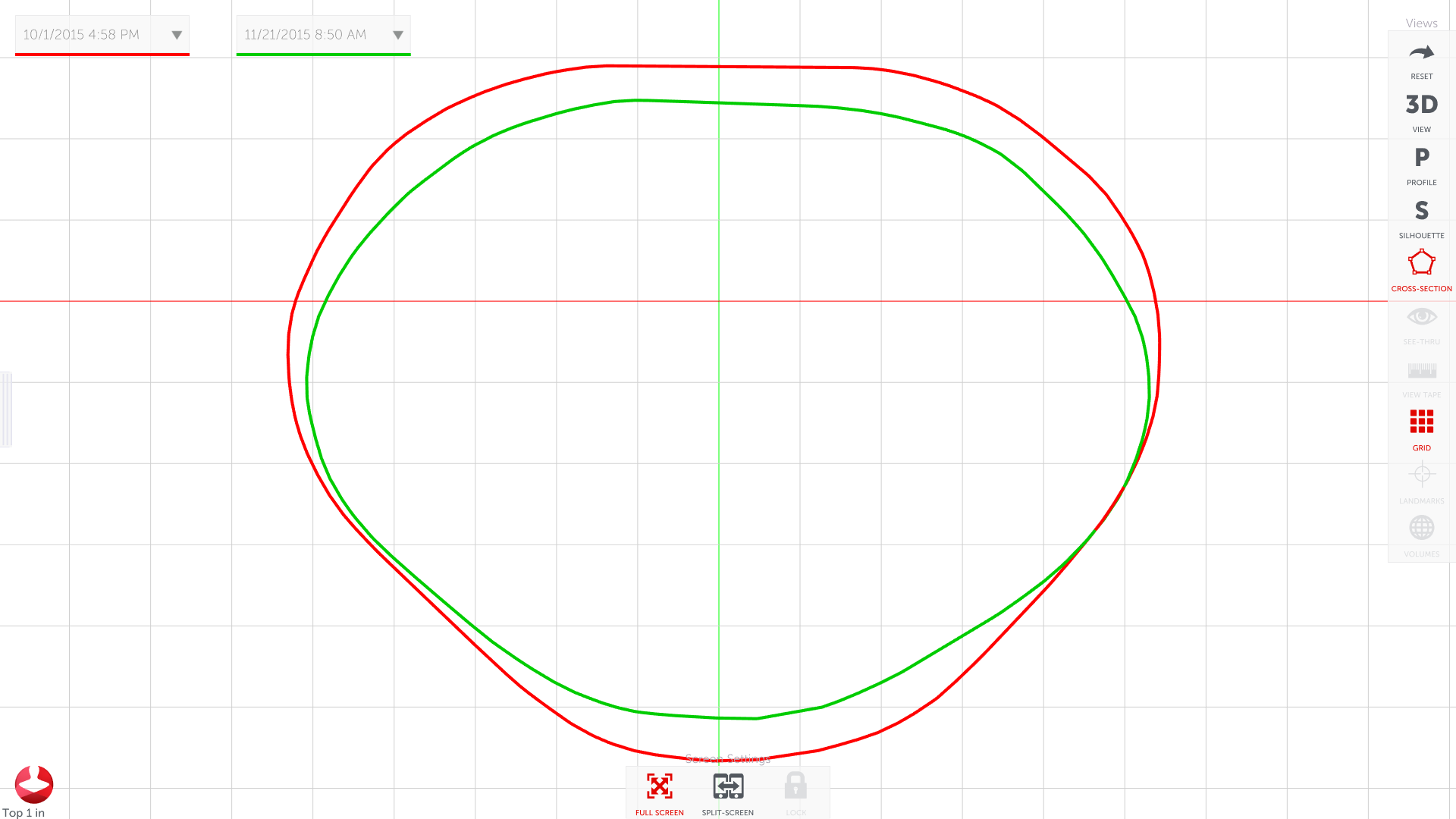Expand the collapsed left side panel handle
The image size is (1456, 819).
pyautogui.click(x=5, y=409)
